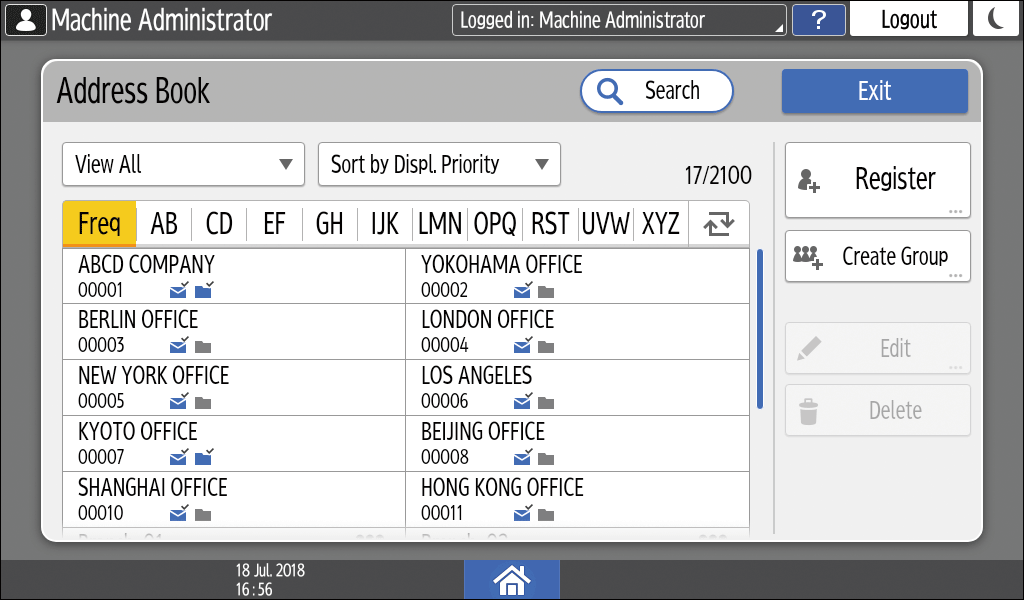The height and width of the screenshot is (600, 1024).
Task: Click folder icon under KYOTO OFFICE
Action: [x=204, y=458]
